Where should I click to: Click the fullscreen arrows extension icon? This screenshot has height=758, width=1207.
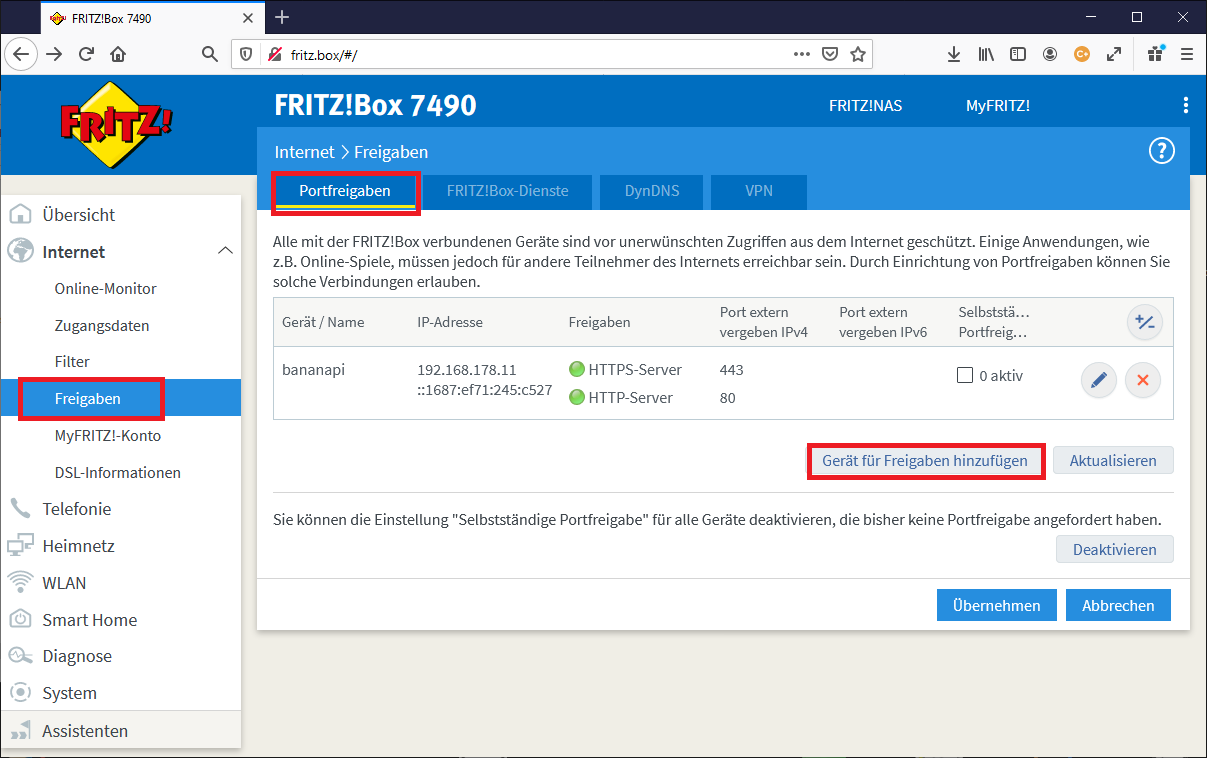click(1113, 54)
